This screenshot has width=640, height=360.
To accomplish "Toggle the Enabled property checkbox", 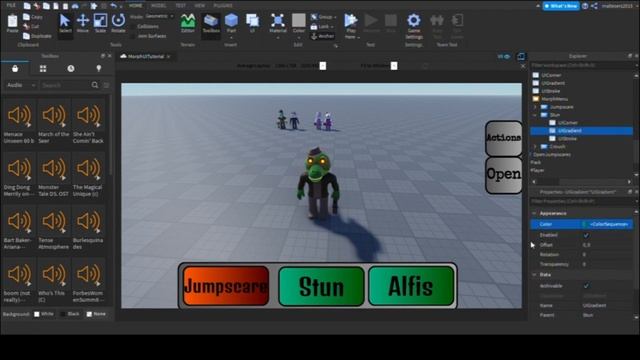I will pos(586,235).
